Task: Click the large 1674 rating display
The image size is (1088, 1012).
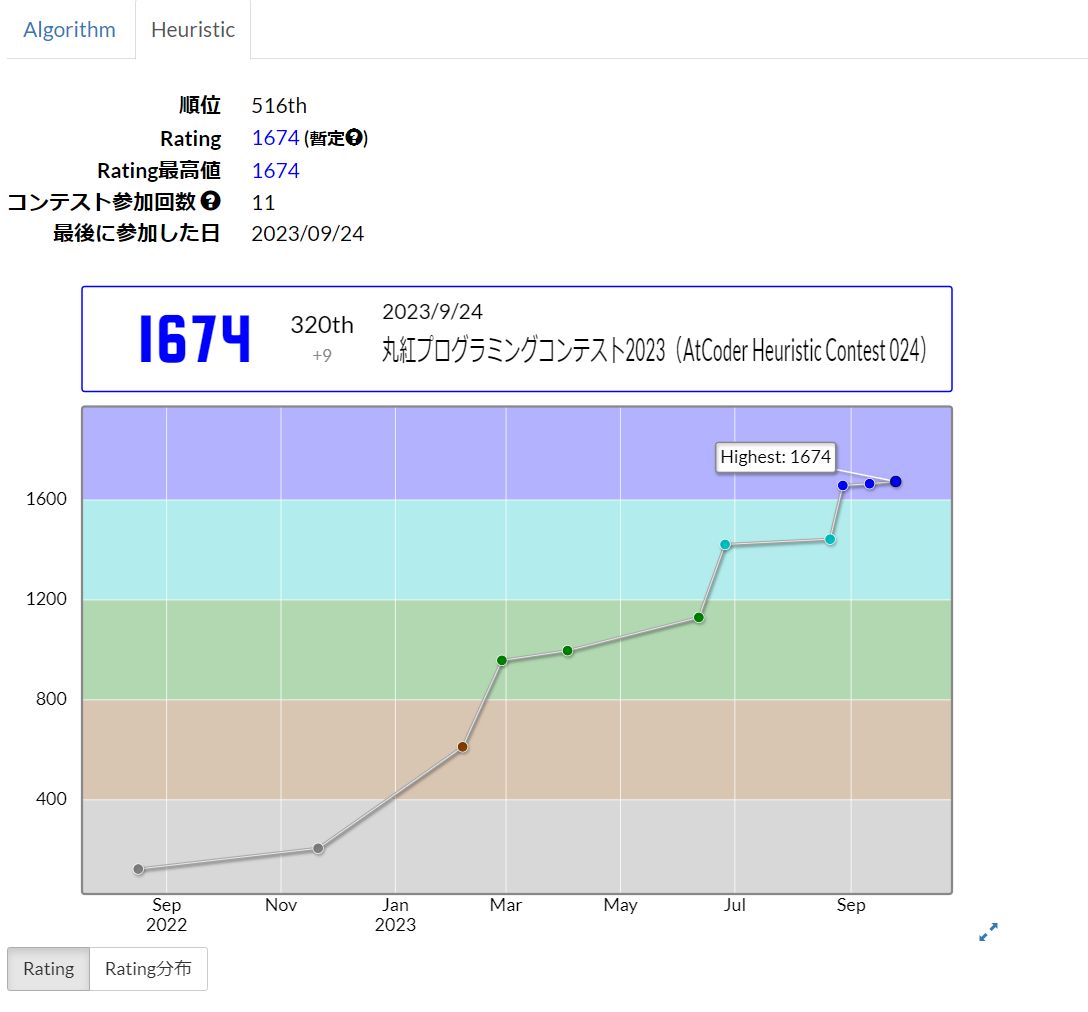Action: [x=194, y=339]
